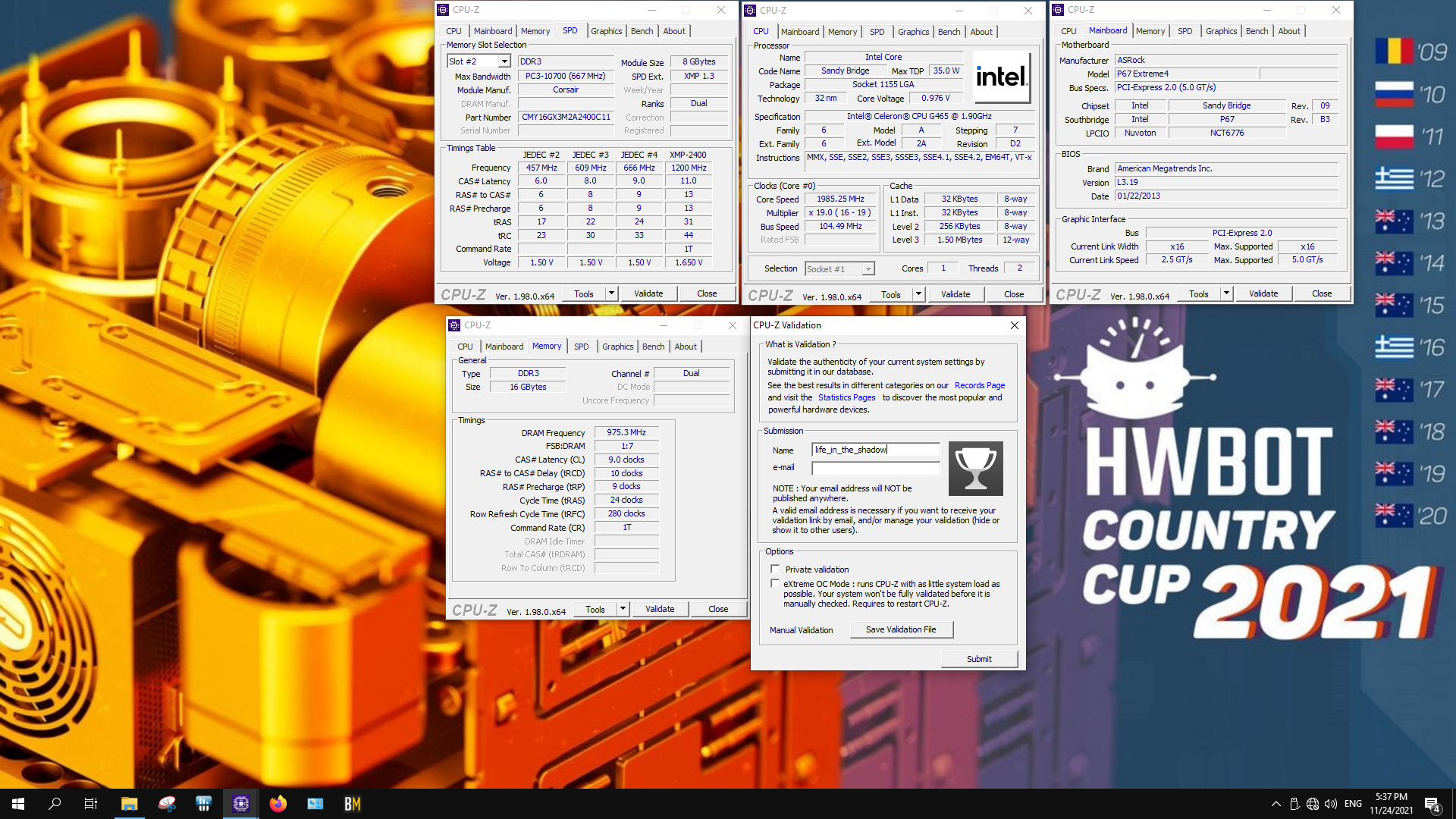Click Save Validation File button

tap(901, 629)
